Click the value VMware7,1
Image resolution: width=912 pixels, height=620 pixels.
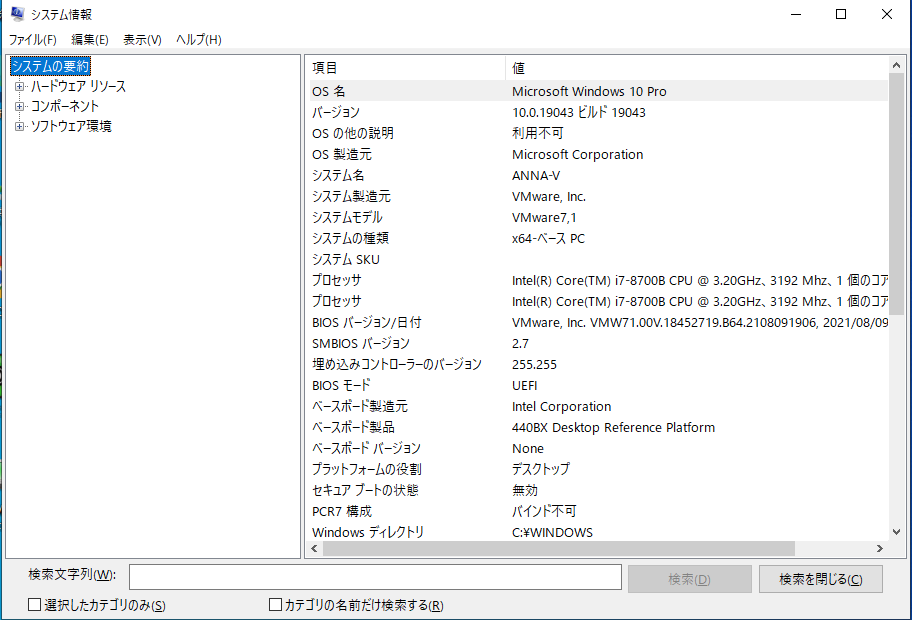pyautogui.click(x=544, y=218)
